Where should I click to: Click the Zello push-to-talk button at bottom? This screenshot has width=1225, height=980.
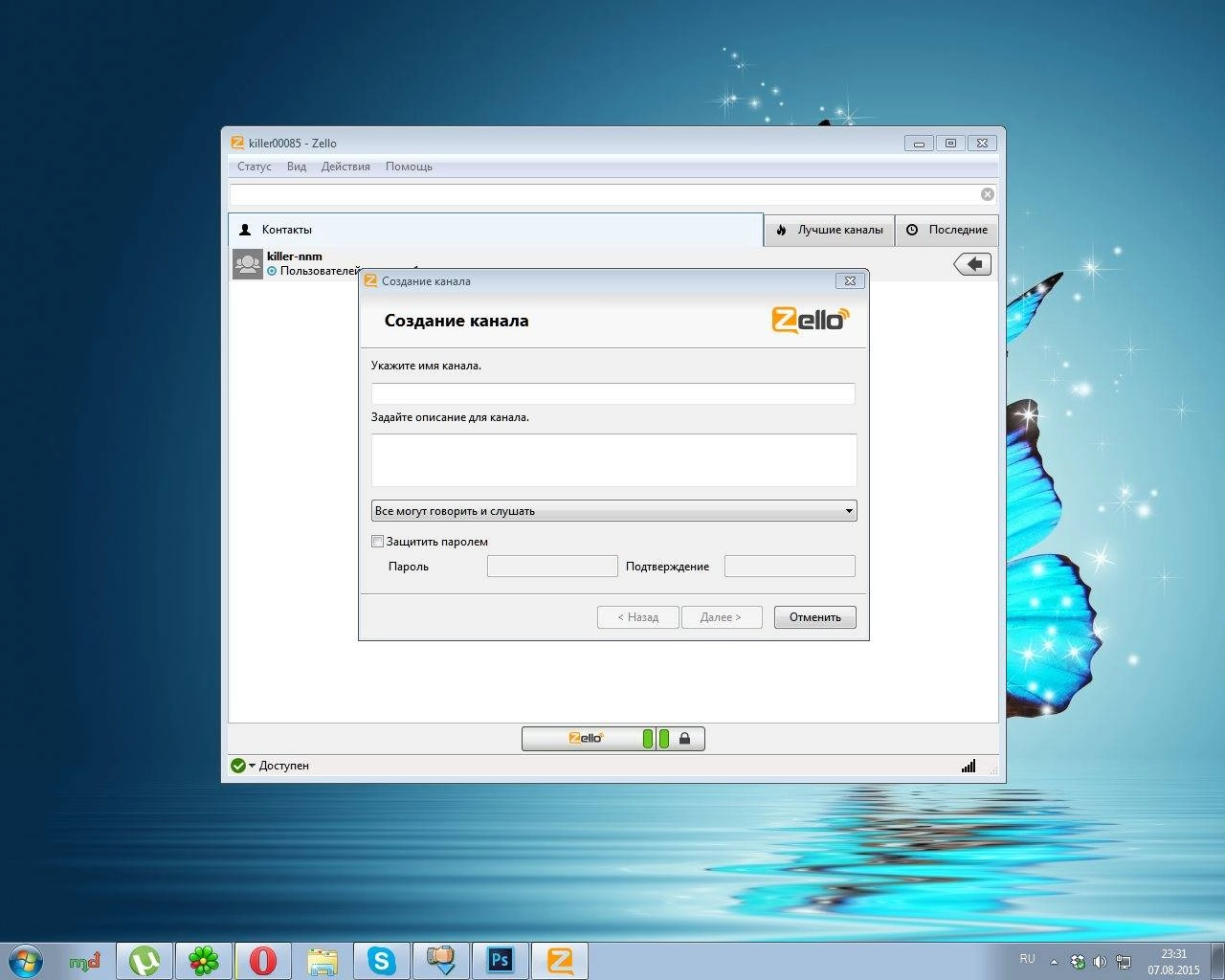tap(612, 739)
